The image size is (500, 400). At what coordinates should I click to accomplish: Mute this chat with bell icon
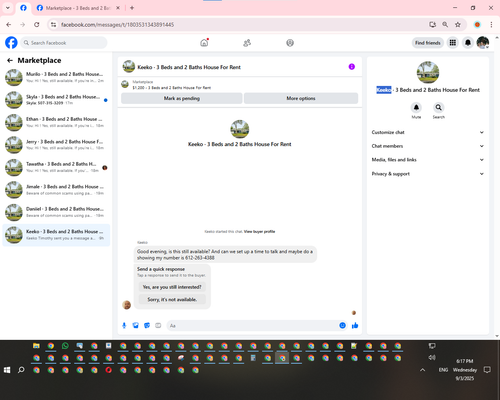[416, 107]
